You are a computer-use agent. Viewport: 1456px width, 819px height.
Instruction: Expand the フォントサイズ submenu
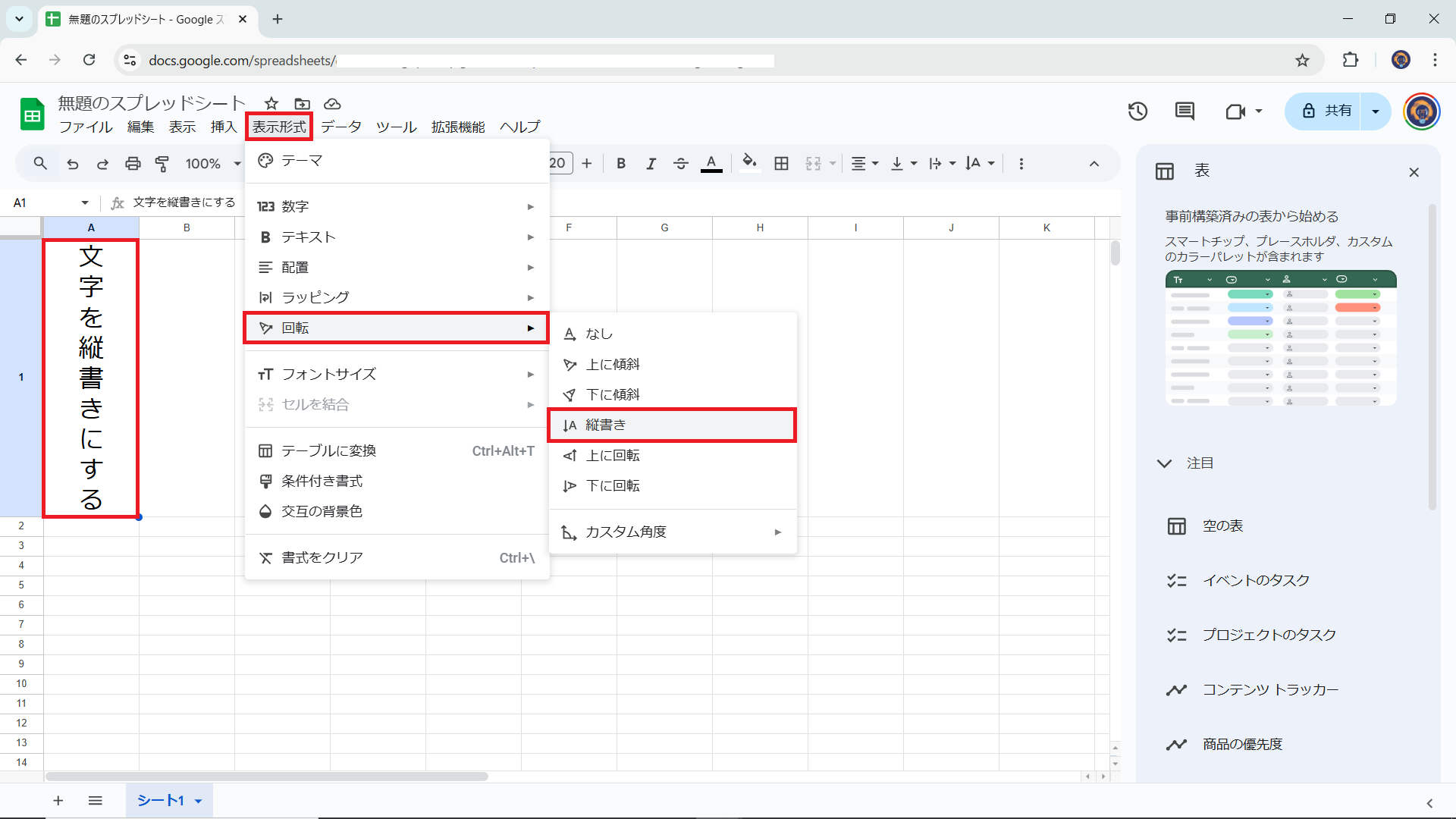coord(397,374)
